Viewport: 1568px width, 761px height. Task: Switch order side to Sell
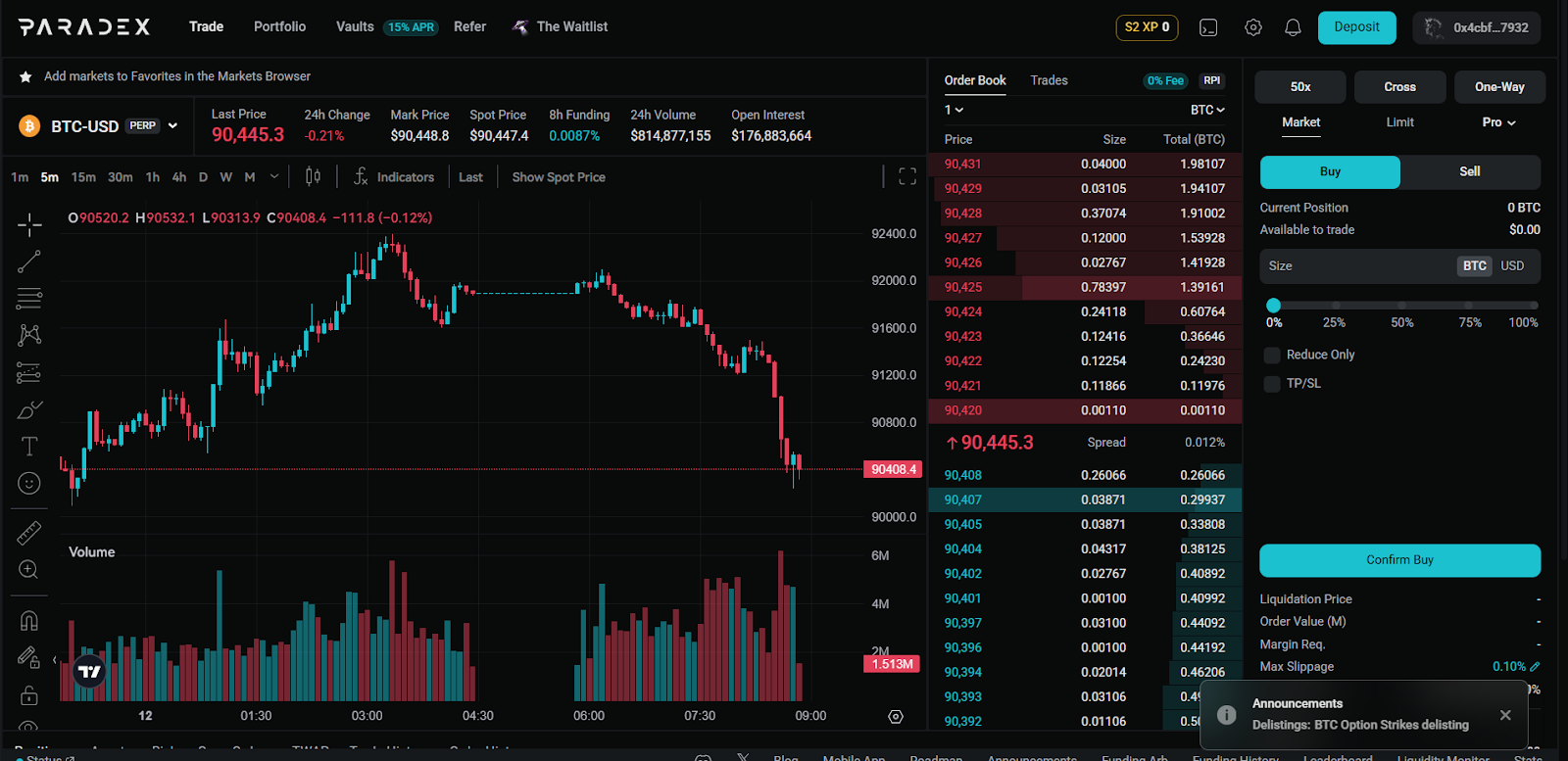(1470, 171)
